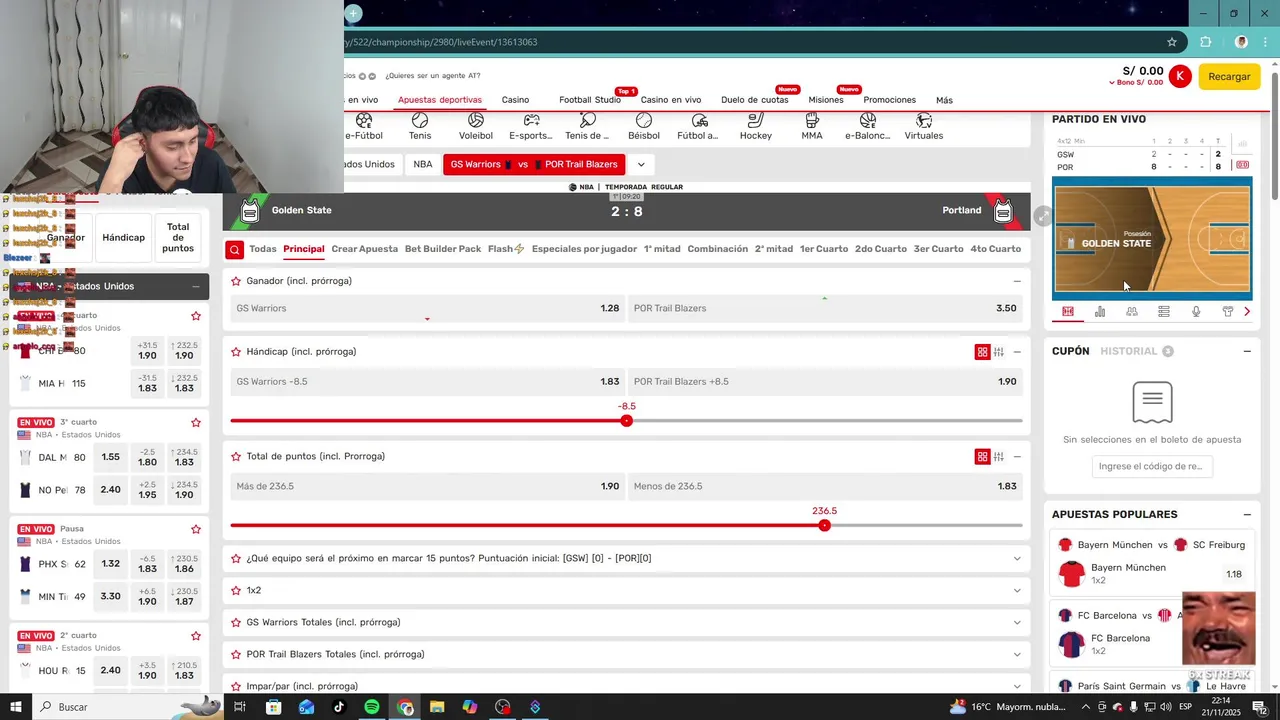Open the Windows Start menu

click(x=15, y=707)
